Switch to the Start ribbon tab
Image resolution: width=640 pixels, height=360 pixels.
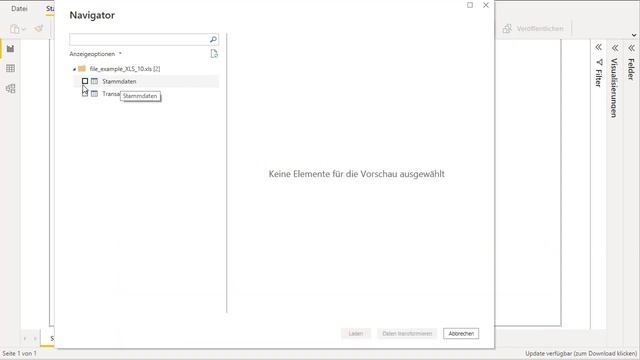pyautogui.click(x=50, y=8)
